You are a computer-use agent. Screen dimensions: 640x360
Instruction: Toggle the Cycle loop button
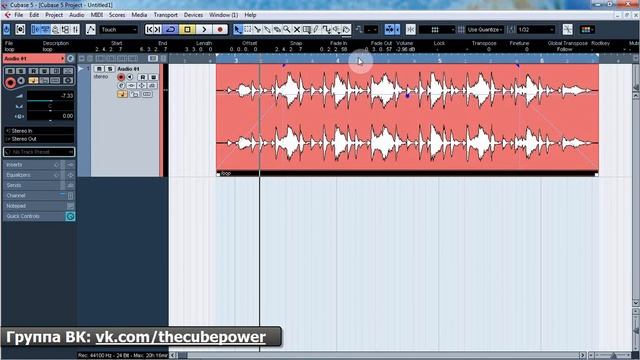(170, 29)
